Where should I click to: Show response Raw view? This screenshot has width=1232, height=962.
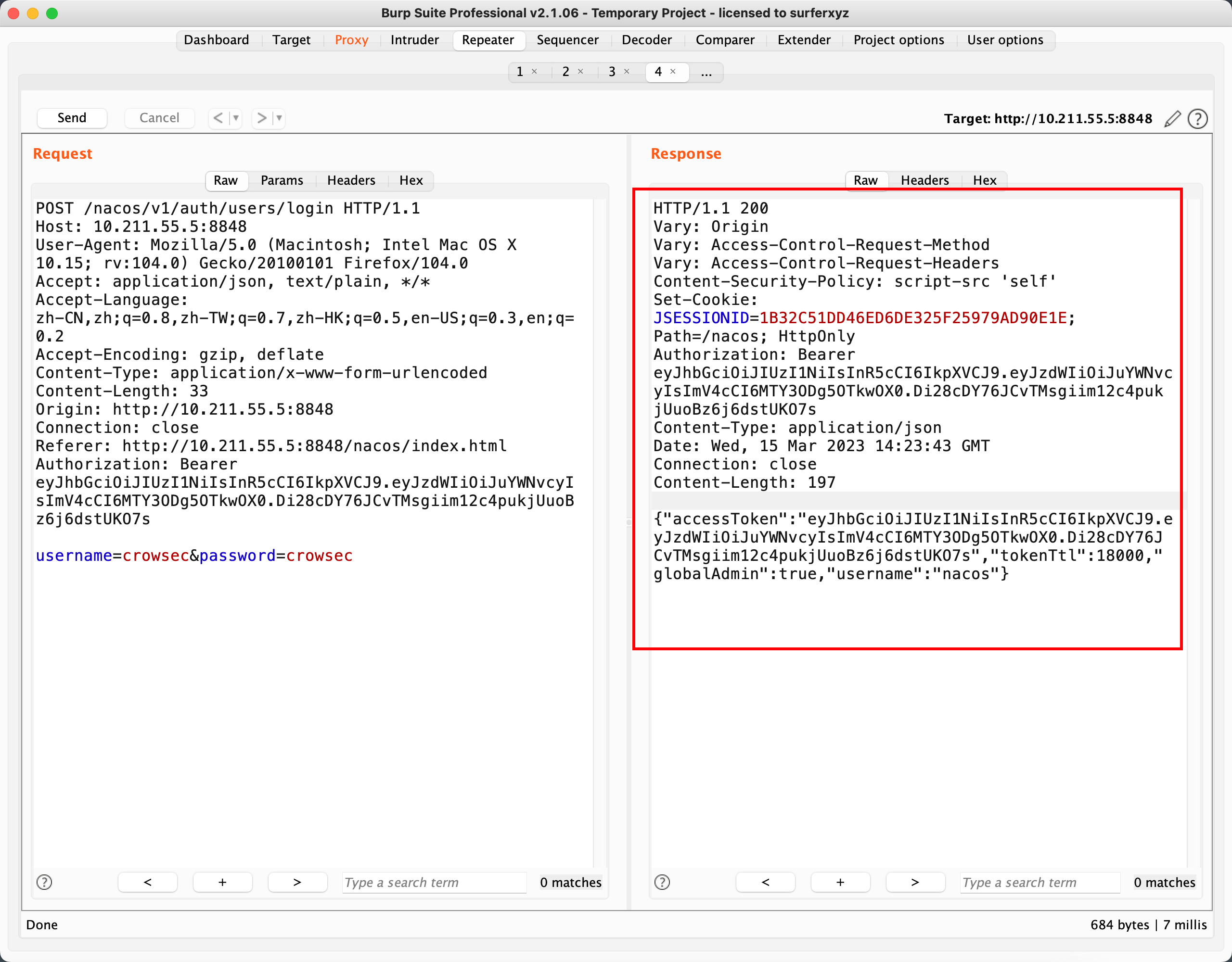coord(865,180)
